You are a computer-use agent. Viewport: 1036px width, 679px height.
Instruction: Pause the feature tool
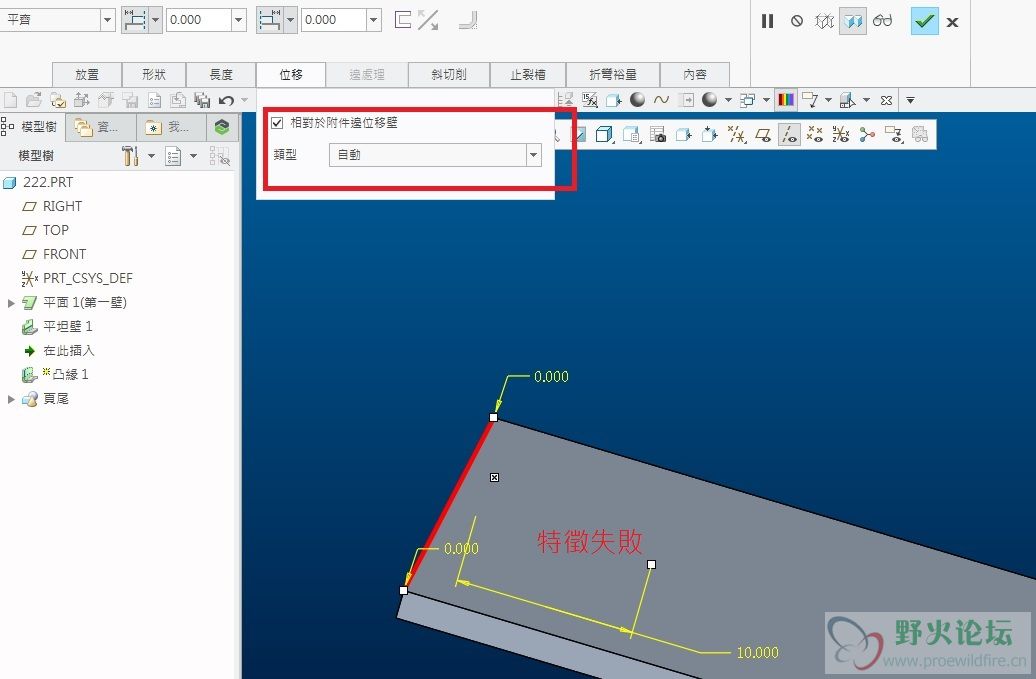767,21
